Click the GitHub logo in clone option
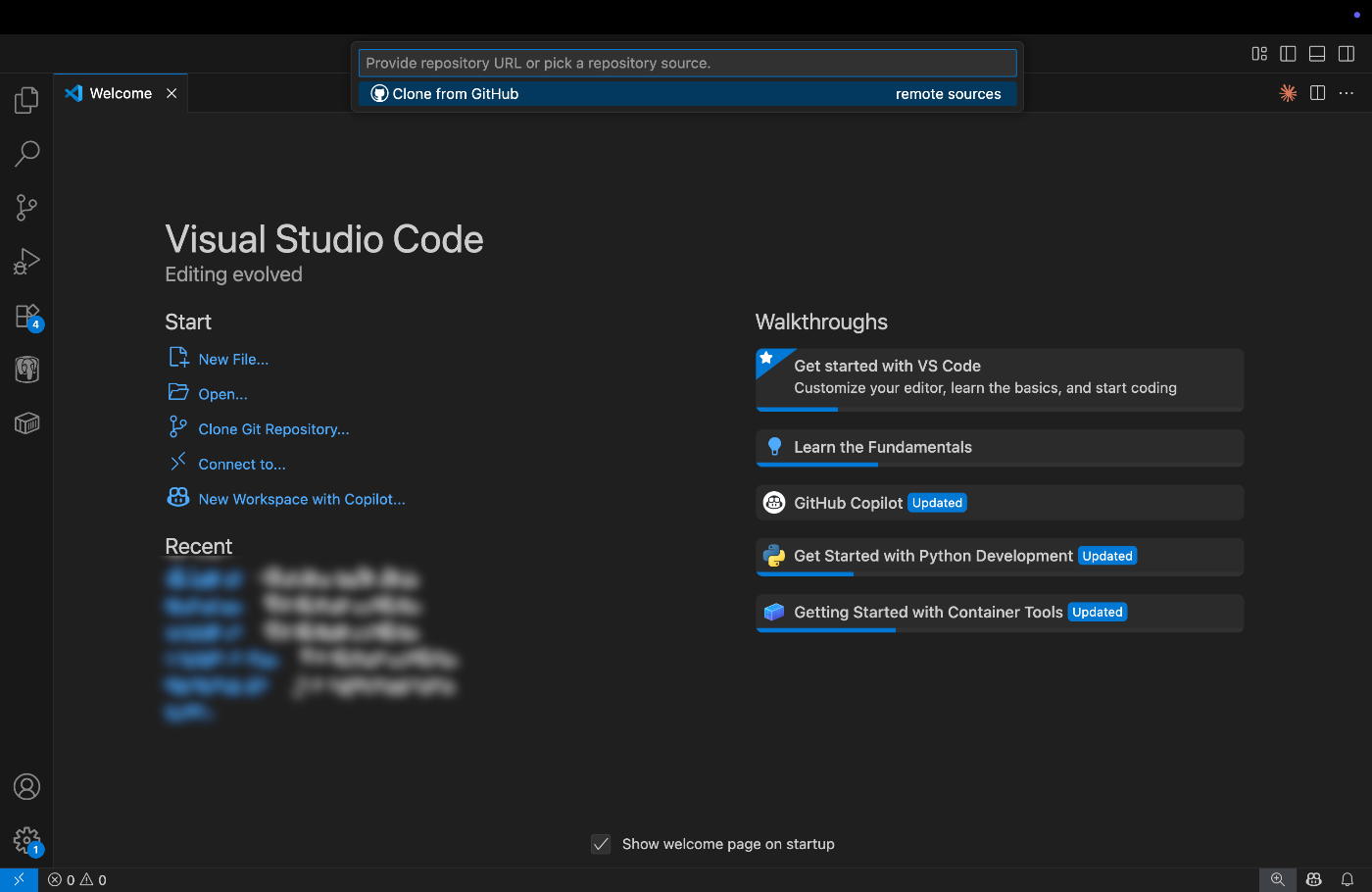The height and width of the screenshot is (892, 1372). (x=379, y=94)
